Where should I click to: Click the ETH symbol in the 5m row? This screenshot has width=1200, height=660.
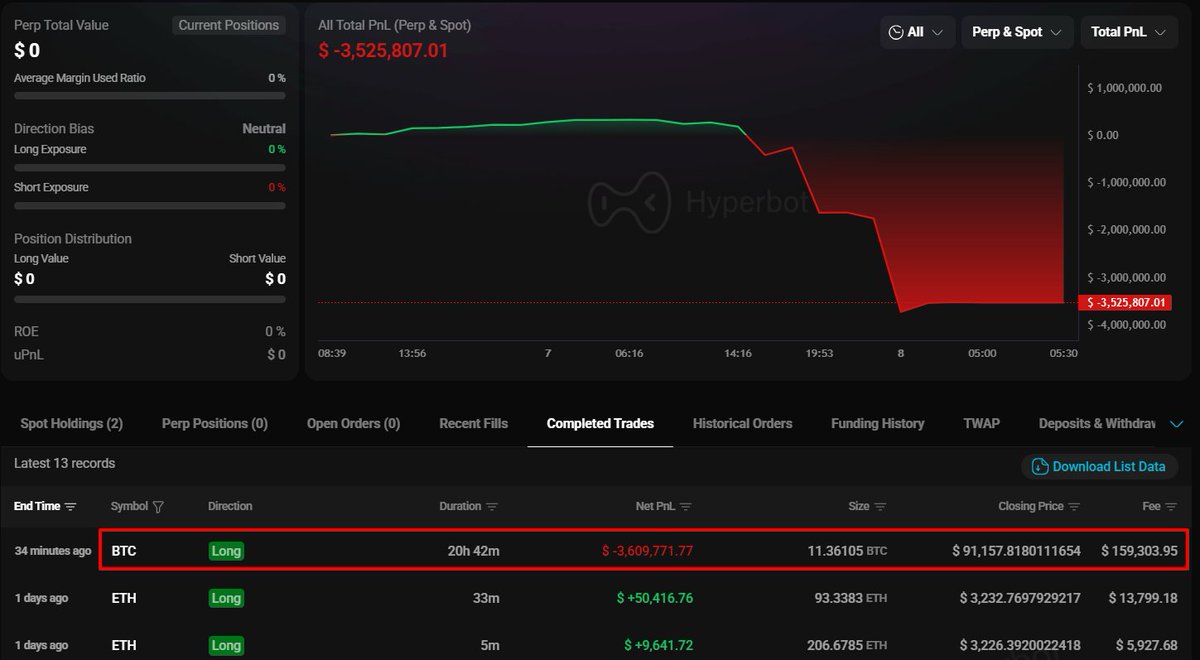(124, 645)
